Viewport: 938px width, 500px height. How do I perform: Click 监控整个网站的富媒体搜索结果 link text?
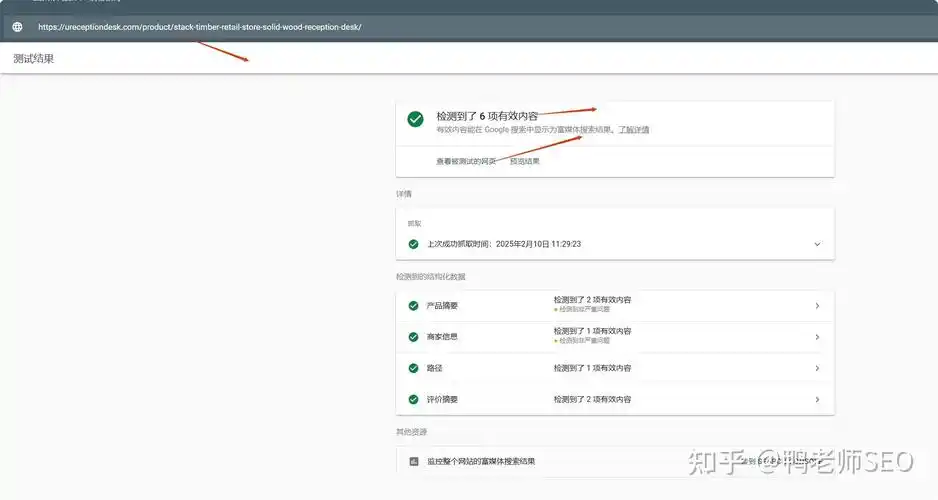481,461
